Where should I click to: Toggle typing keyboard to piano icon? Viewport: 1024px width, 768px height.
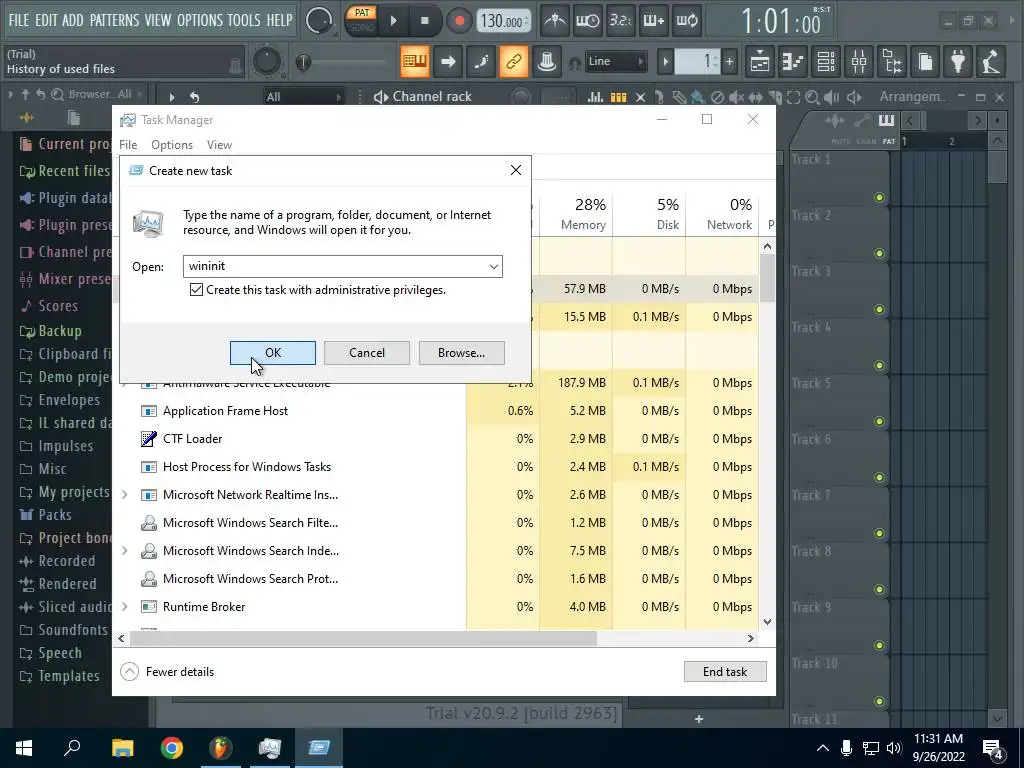(415, 62)
